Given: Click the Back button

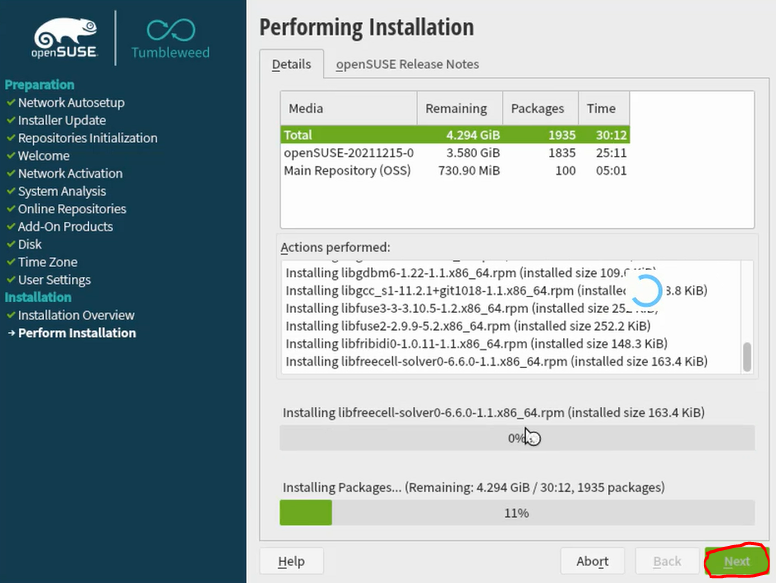Looking at the screenshot, I should pos(667,561).
